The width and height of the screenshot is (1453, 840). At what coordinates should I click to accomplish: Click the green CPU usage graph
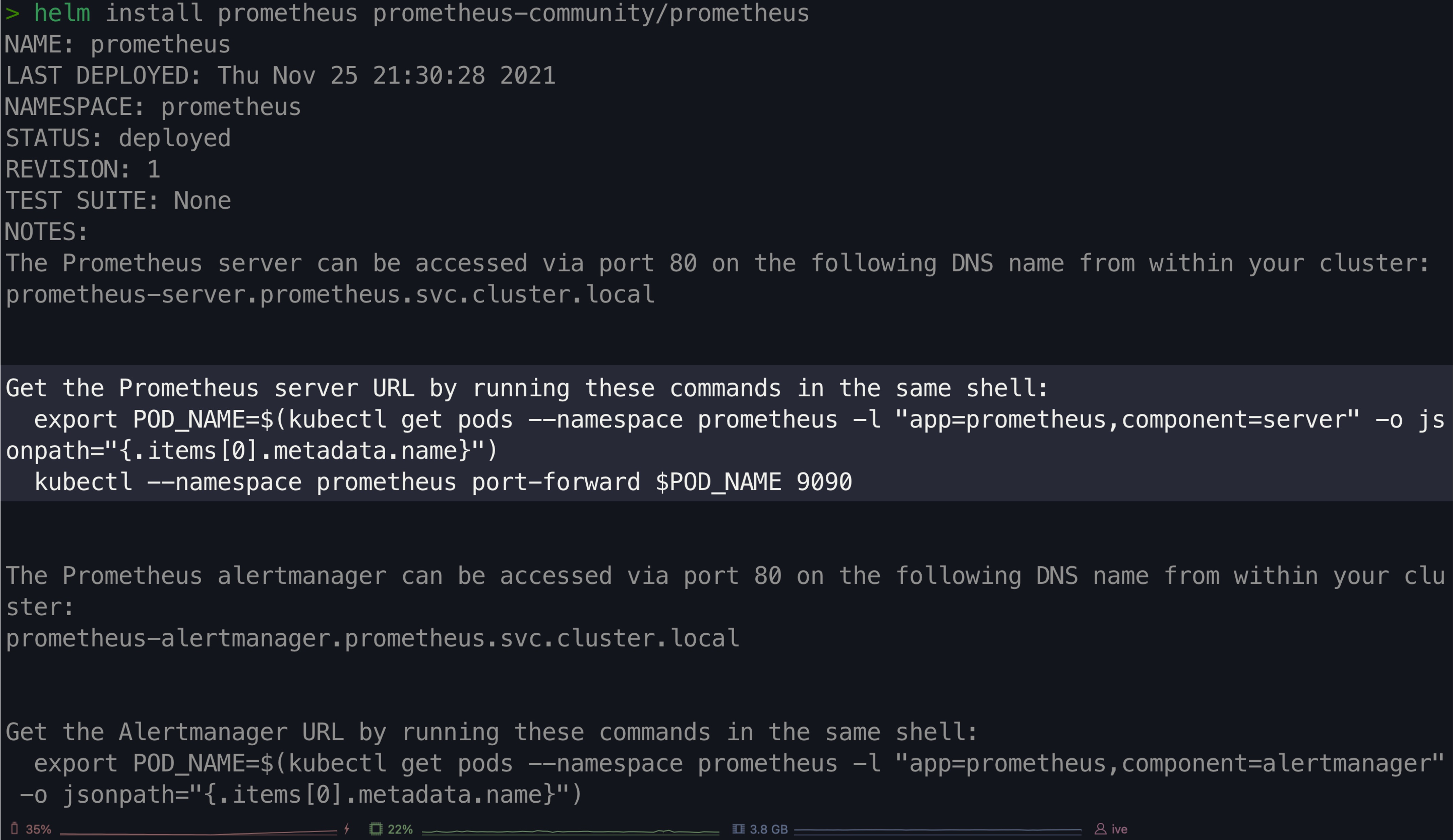pyautogui.click(x=570, y=832)
